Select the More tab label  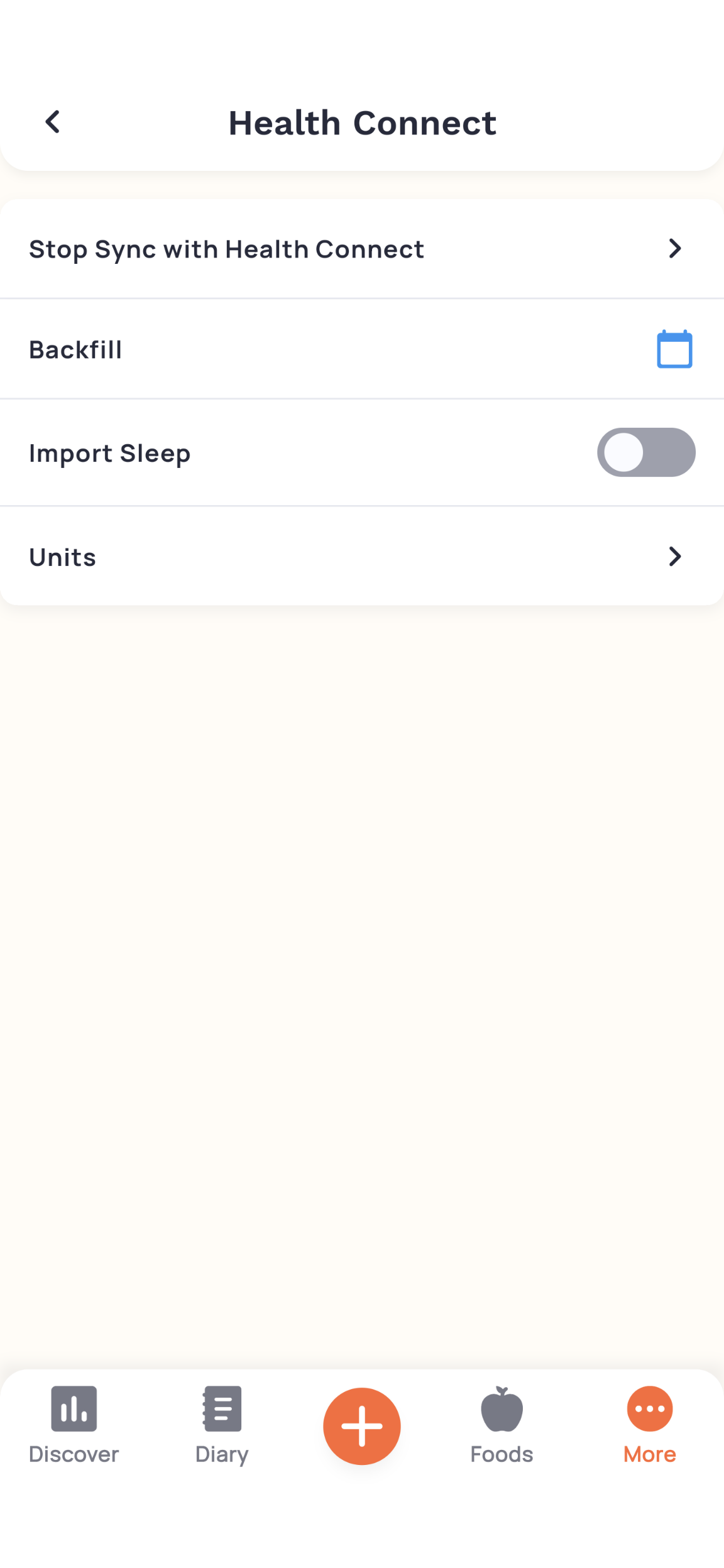(x=650, y=1454)
